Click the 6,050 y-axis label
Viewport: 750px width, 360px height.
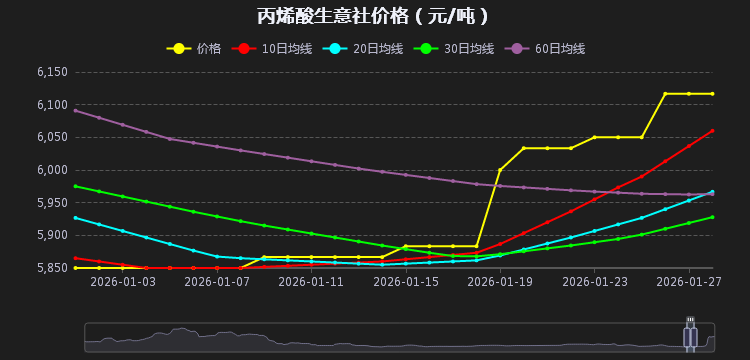tap(52, 137)
